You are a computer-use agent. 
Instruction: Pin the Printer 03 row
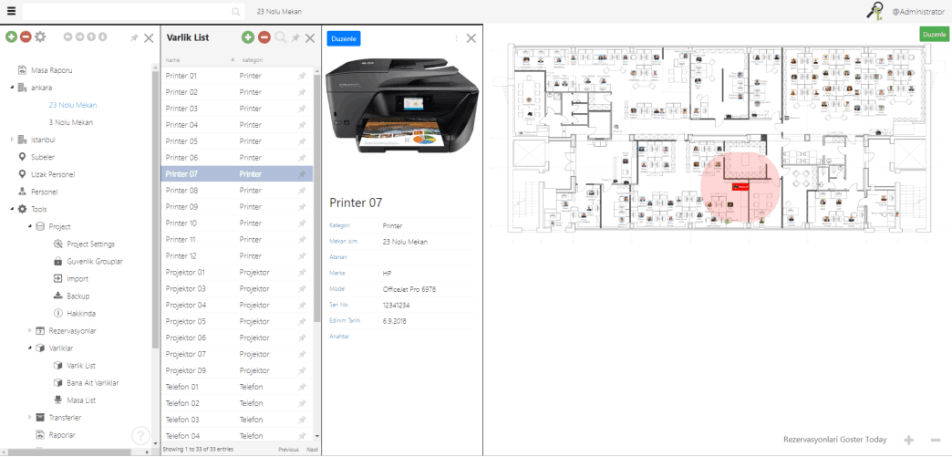point(302,108)
